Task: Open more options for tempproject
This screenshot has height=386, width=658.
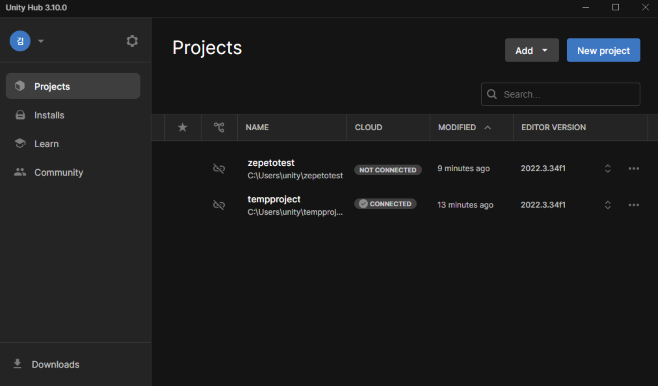Action: [x=634, y=205]
